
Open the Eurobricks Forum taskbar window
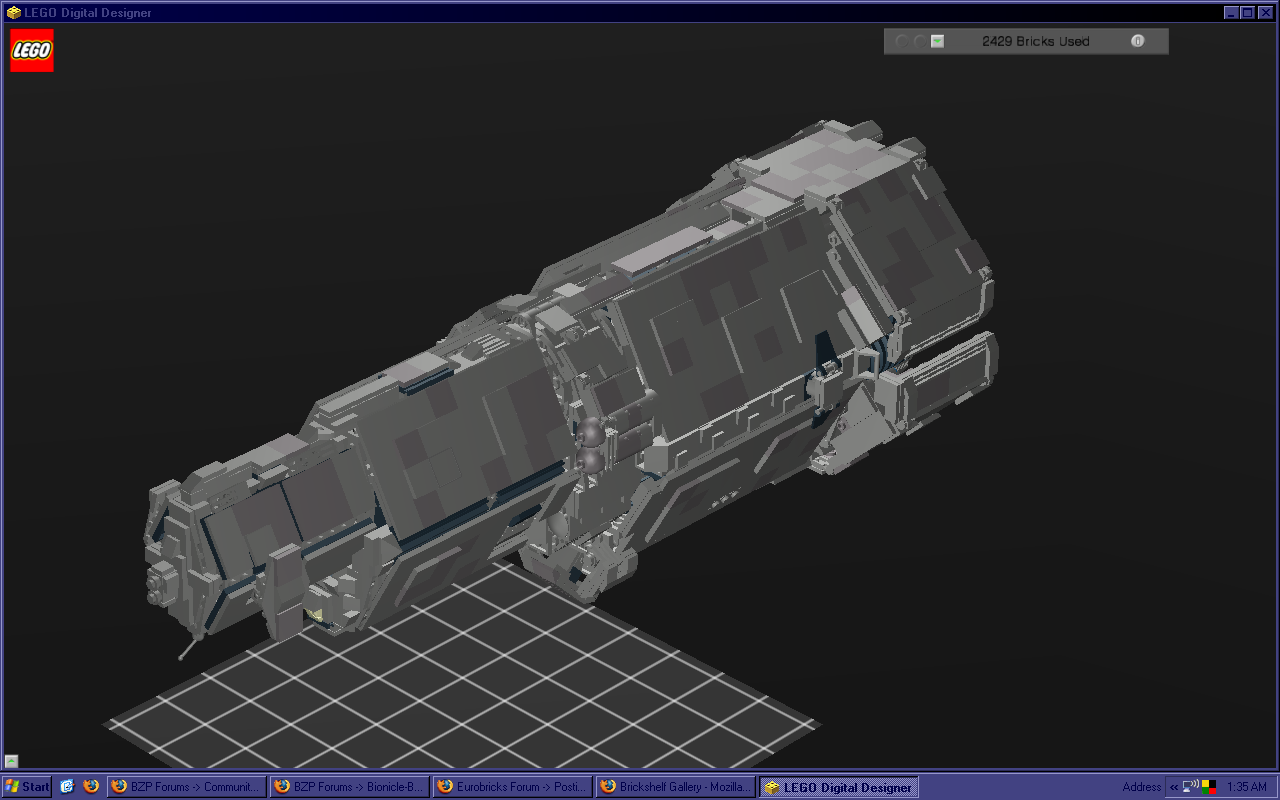tap(513, 787)
